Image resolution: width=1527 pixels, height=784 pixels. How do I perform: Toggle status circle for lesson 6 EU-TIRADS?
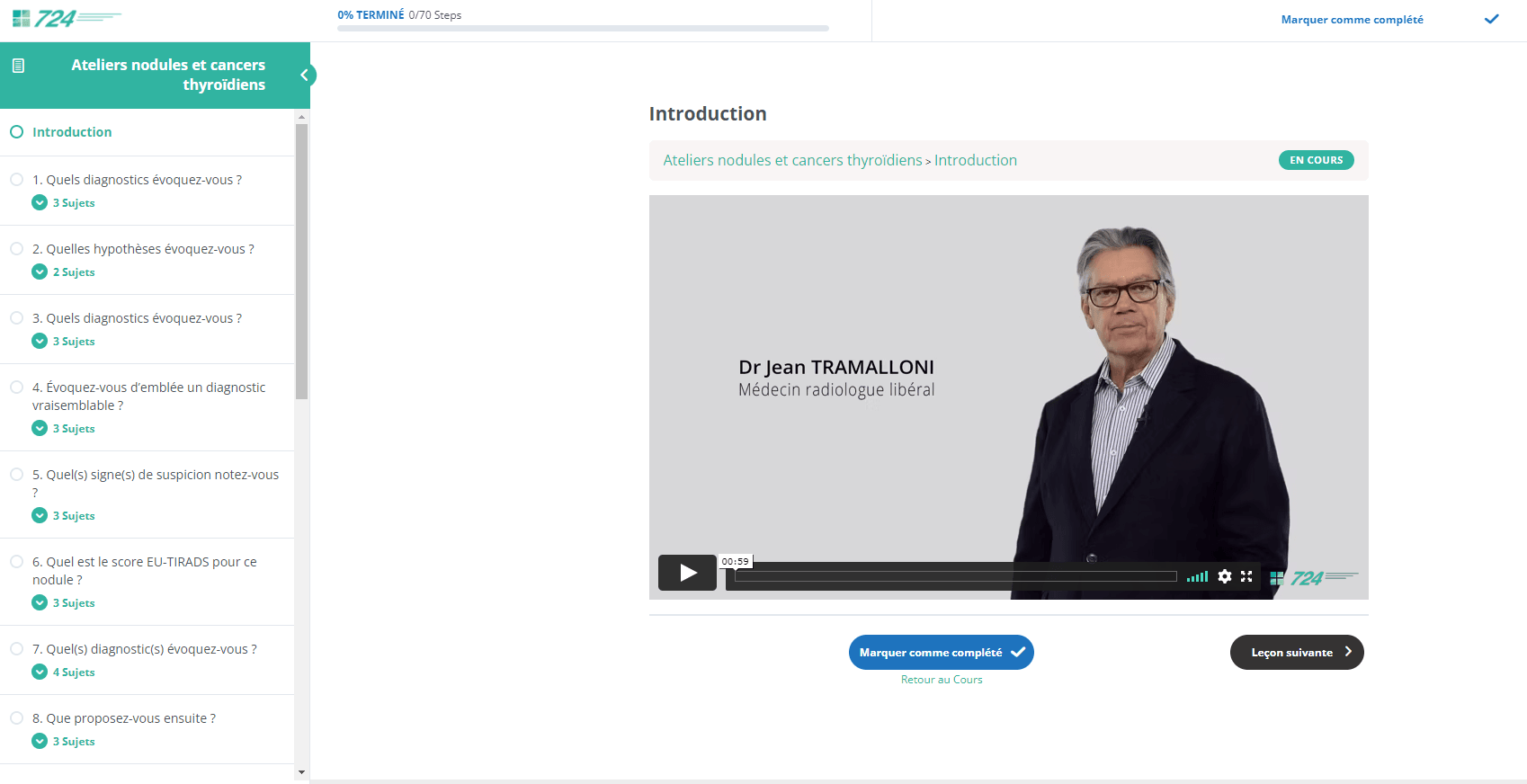pos(16,562)
